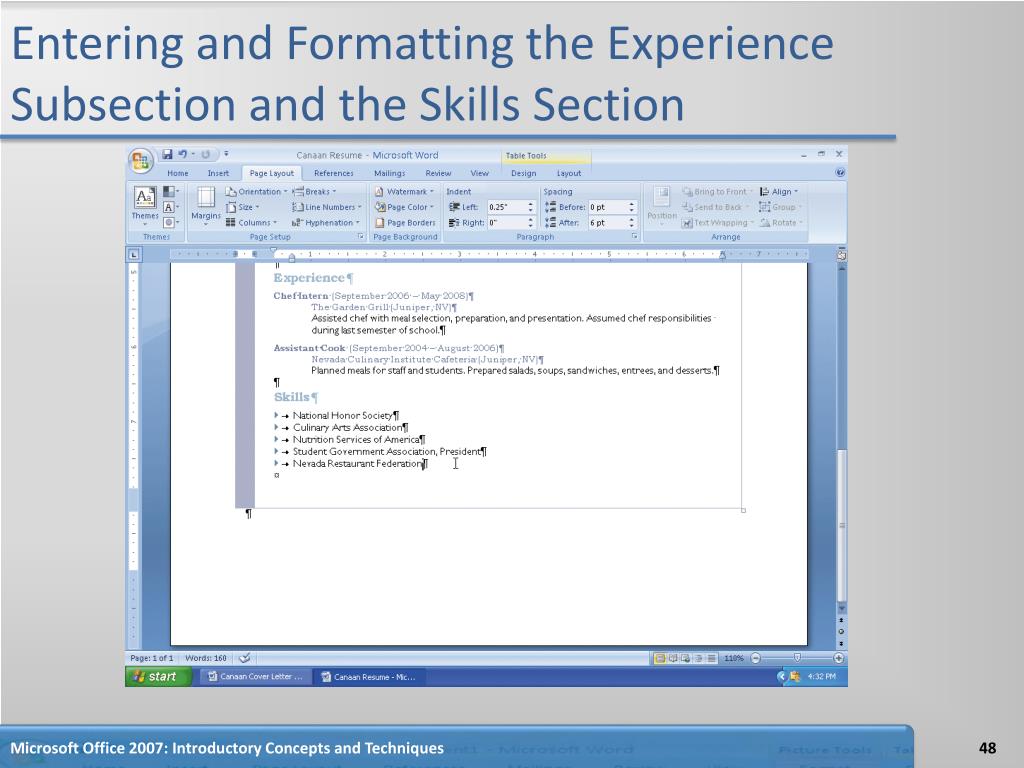This screenshot has height=768, width=1024.
Task: Switch to Canaan Cover Letter taskbar item
Action: pos(255,677)
